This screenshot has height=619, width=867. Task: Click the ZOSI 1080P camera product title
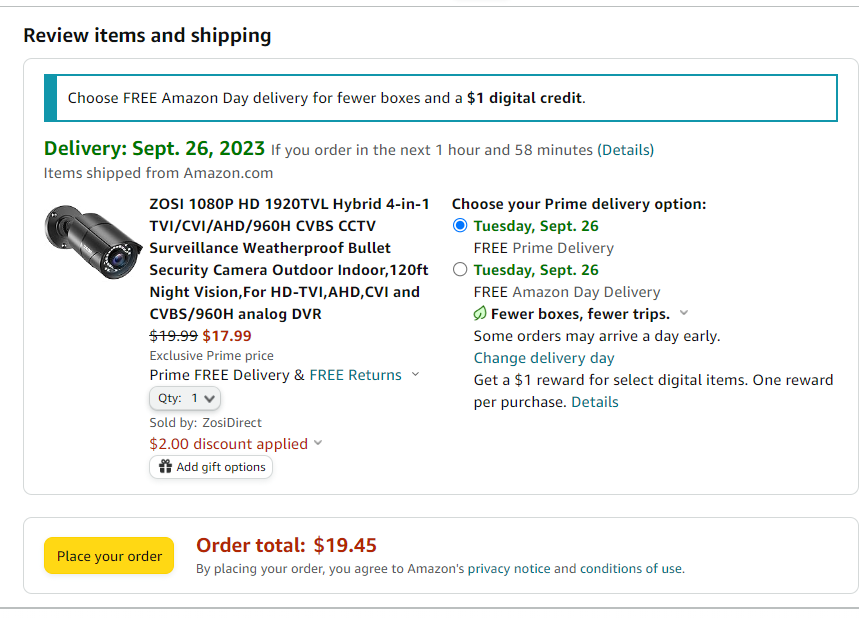pyautogui.click(x=289, y=259)
